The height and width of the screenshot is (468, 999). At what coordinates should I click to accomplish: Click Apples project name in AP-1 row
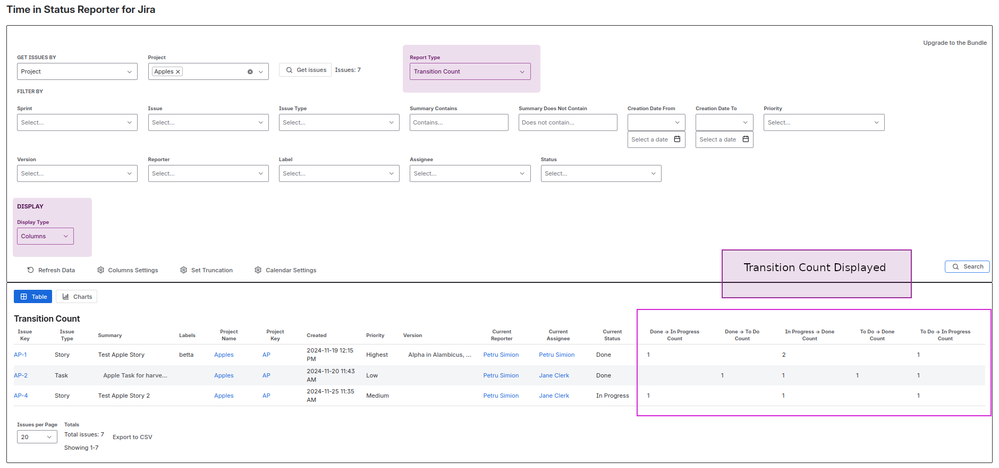point(224,355)
